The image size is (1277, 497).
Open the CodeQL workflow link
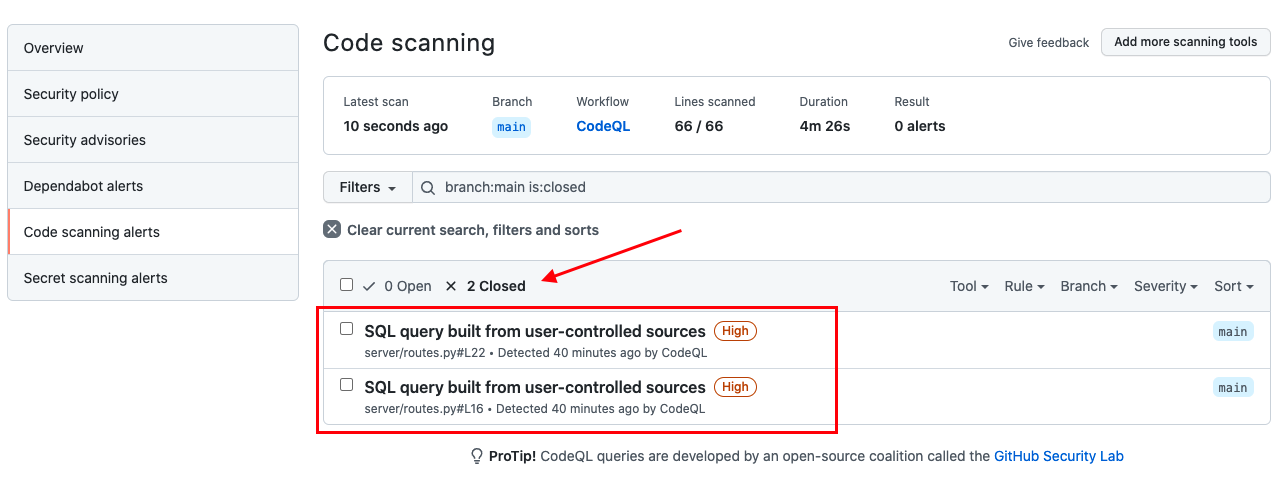coord(603,126)
